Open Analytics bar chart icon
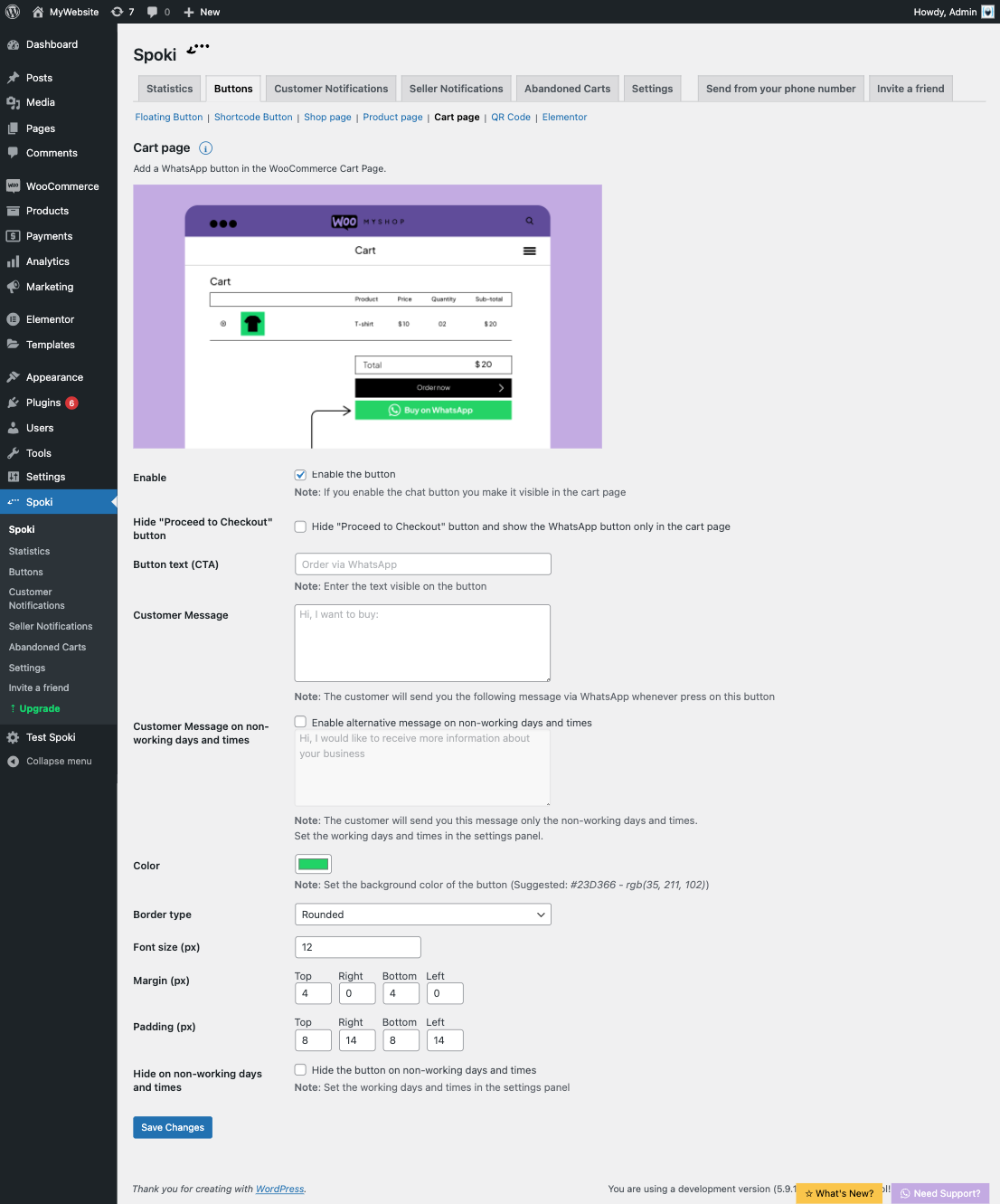This screenshot has height=1204, width=1000. pos(13,261)
